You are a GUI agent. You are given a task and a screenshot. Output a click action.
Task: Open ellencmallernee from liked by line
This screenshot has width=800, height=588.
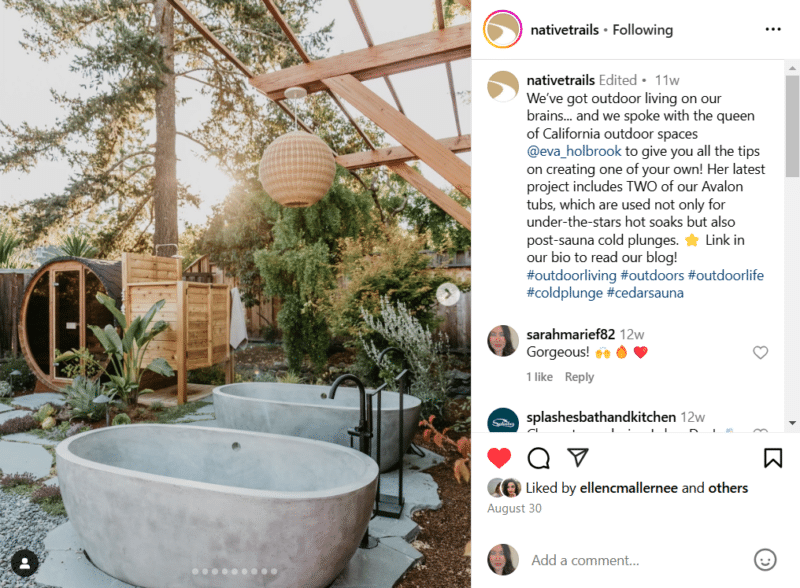629,488
